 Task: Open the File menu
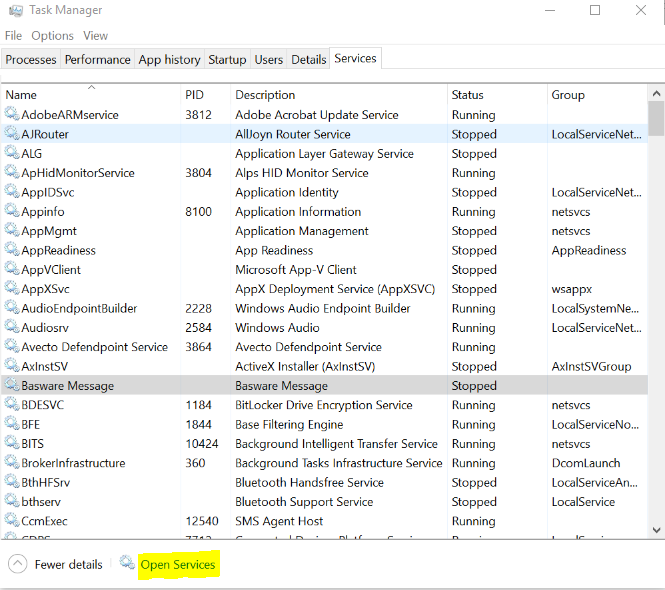[x=13, y=36]
